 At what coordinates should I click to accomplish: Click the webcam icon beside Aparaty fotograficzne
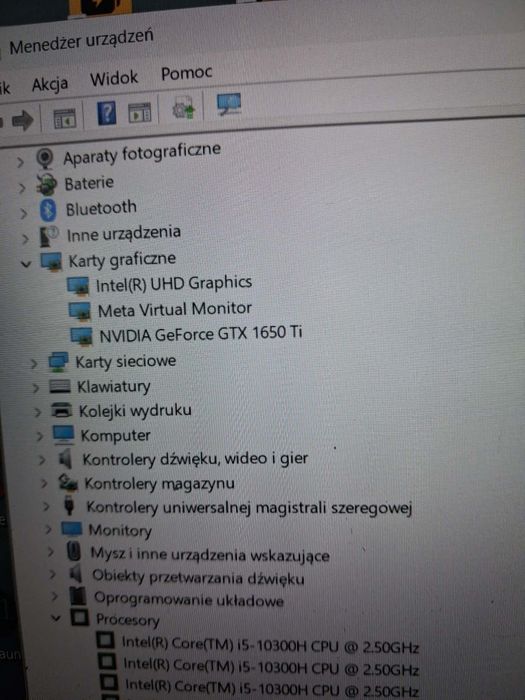[x=45, y=158]
